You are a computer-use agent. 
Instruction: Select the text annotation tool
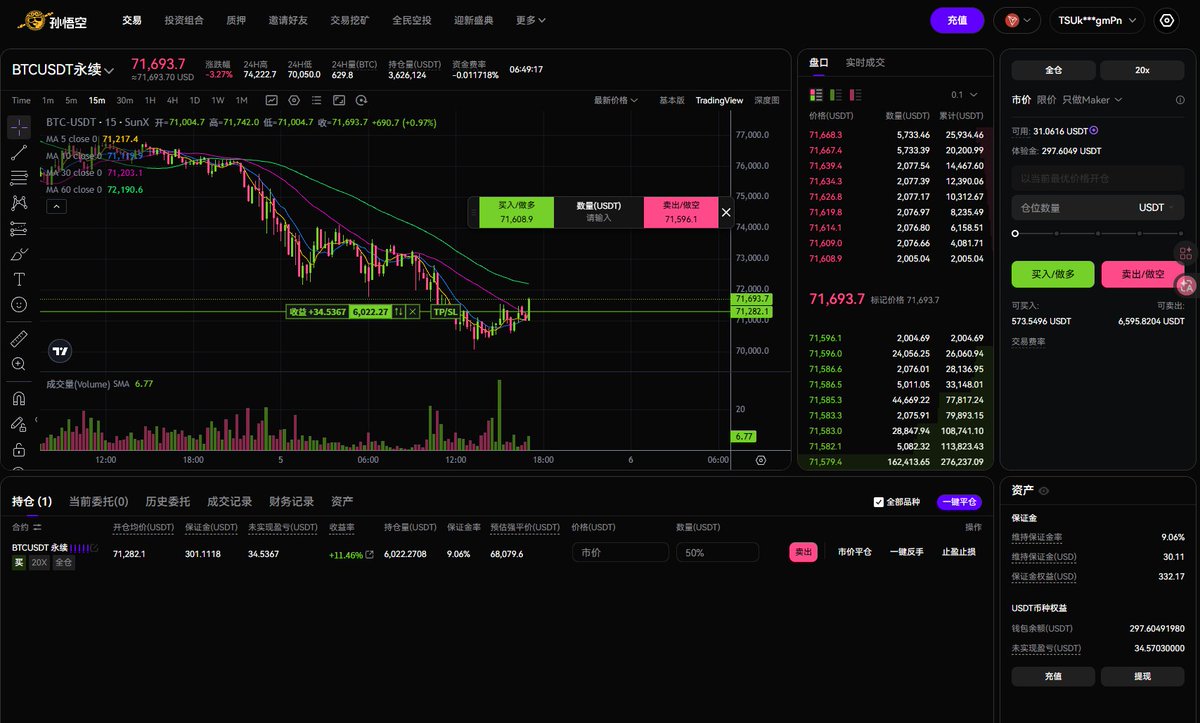(x=19, y=279)
